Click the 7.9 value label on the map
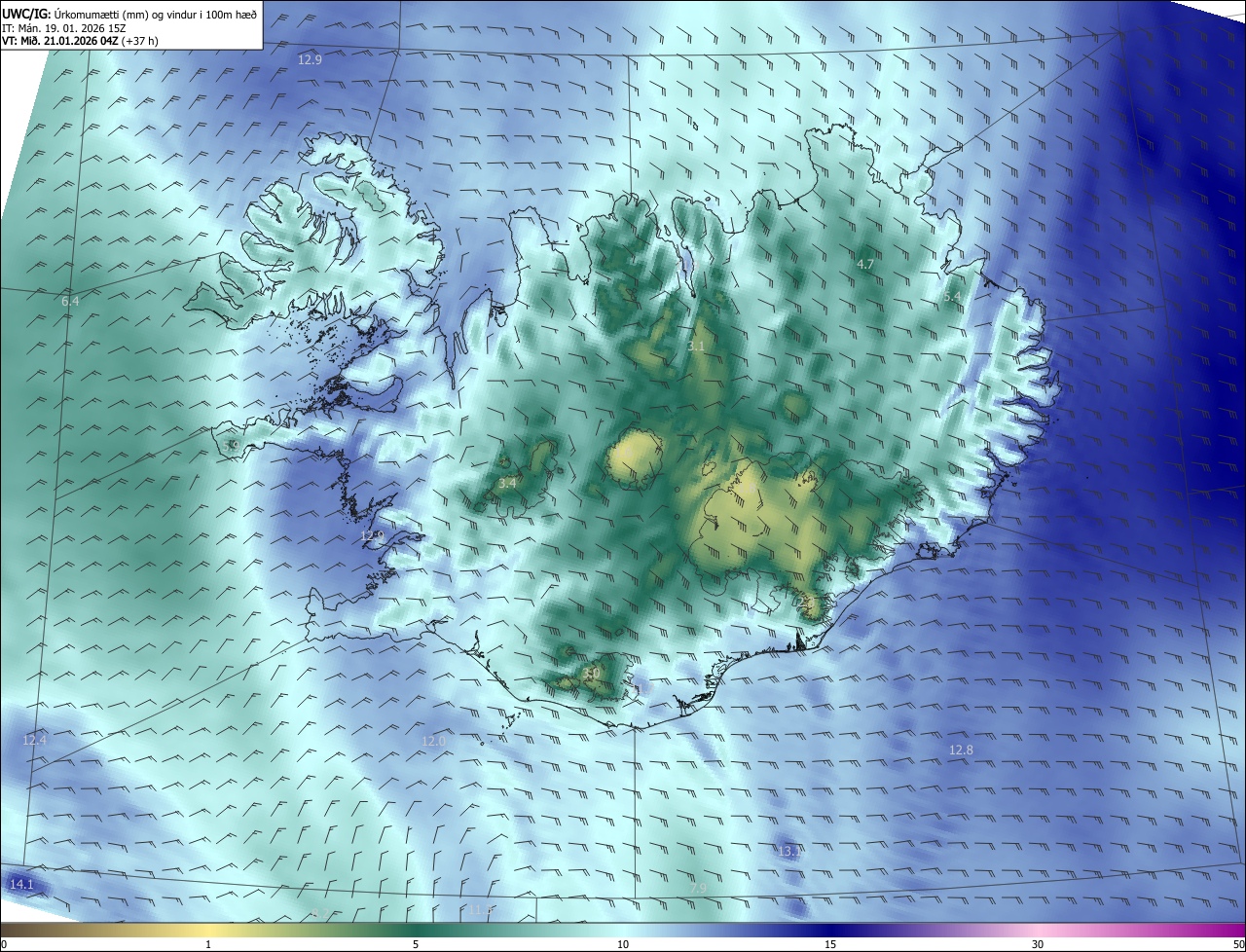This screenshot has width=1246, height=952. click(697, 888)
